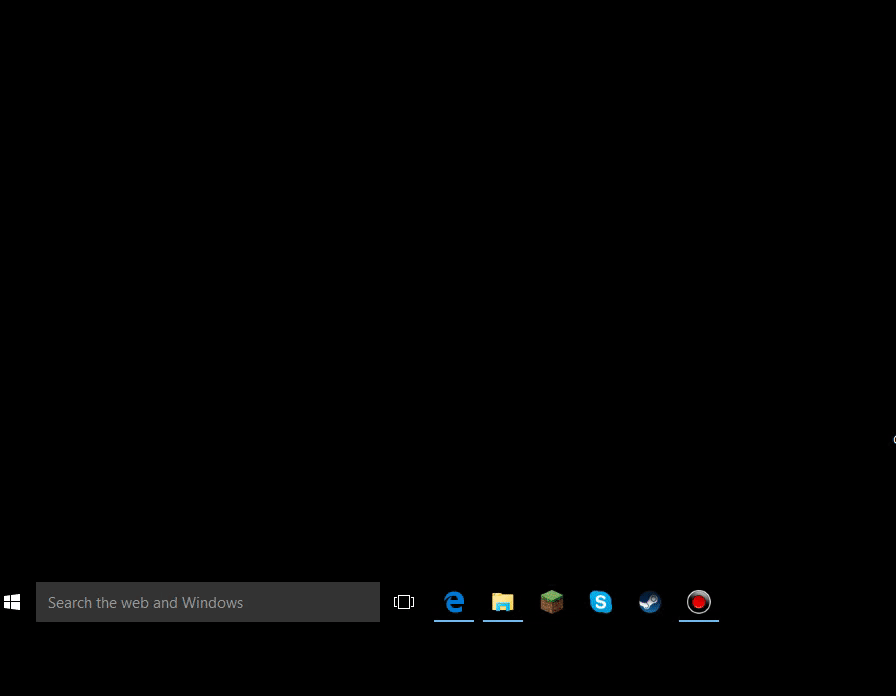Select the partially visible item at screen right edge
The height and width of the screenshot is (696, 896).
point(893,439)
